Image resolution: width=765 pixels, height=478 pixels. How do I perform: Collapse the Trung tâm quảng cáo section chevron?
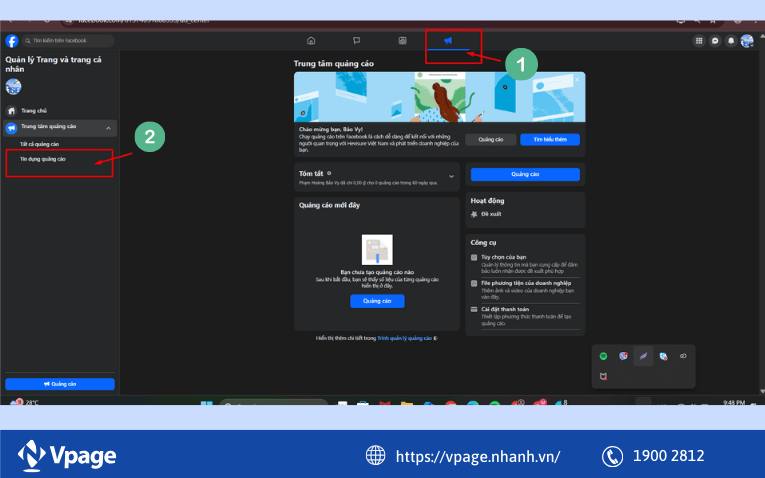click(x=108, y=128)
